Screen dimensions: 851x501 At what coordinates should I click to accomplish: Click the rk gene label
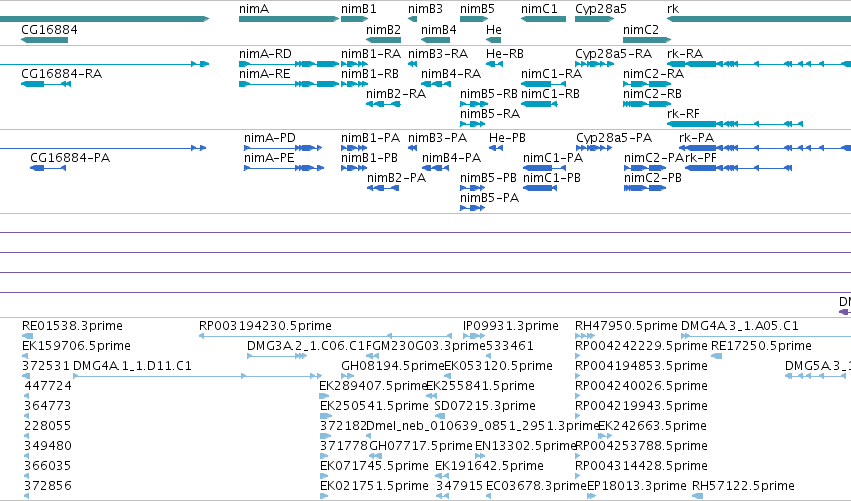673,9
